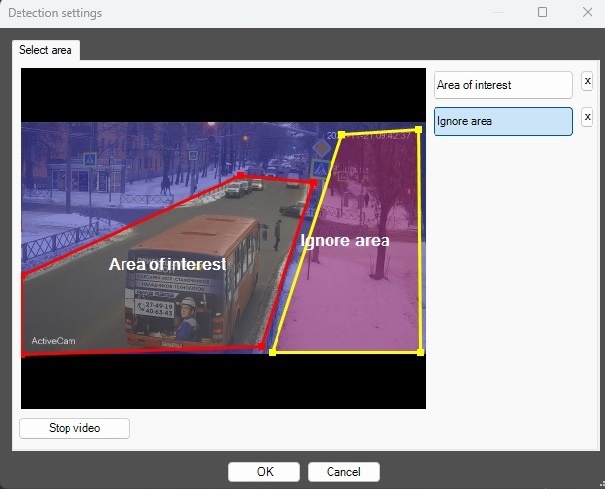Remove the Ignore area entry
Viewport: 605px width, 489px height.
pyautogui.click(x=587, y=117)
